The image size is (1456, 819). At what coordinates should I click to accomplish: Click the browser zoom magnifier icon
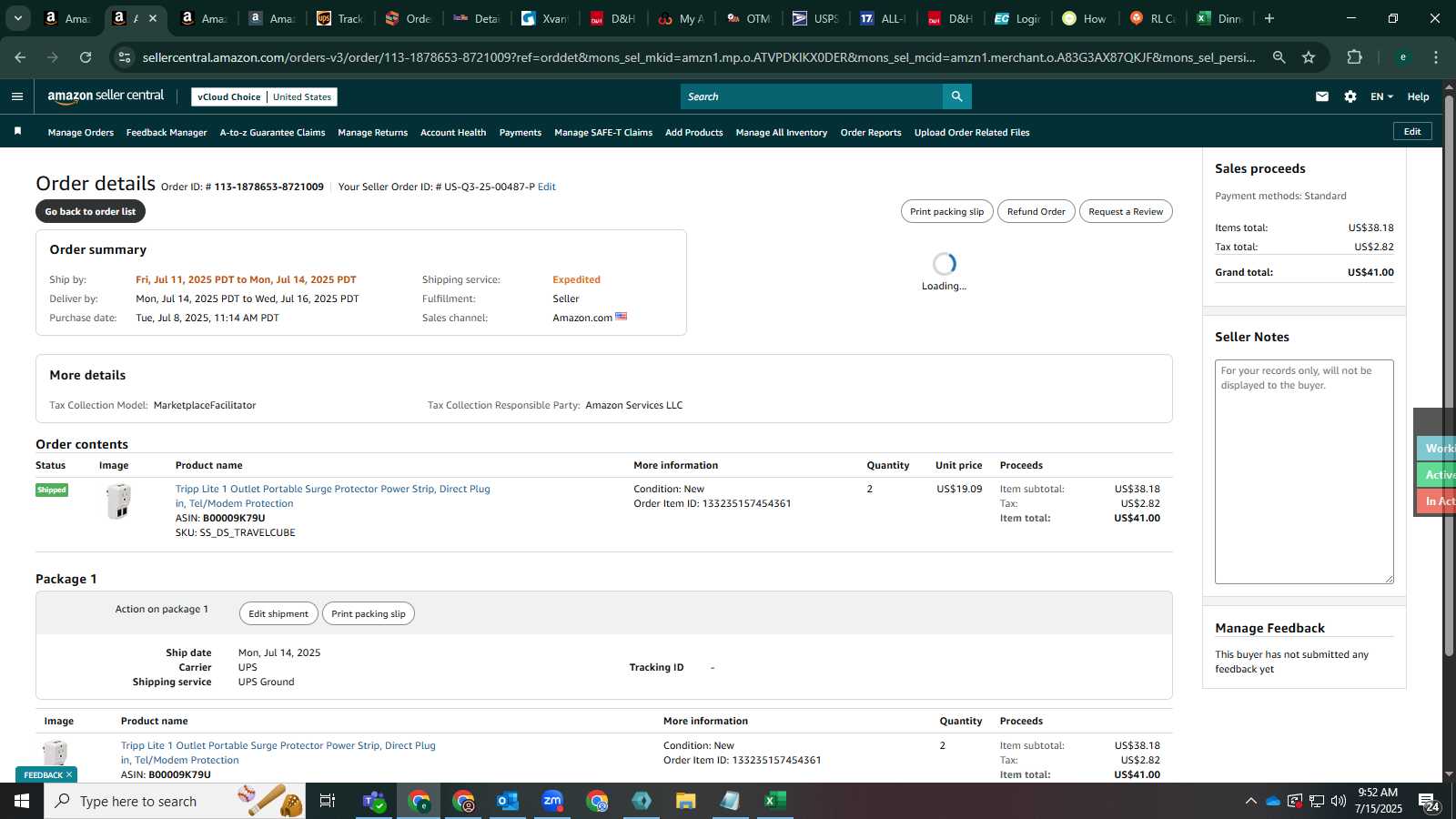(1279, 57)
